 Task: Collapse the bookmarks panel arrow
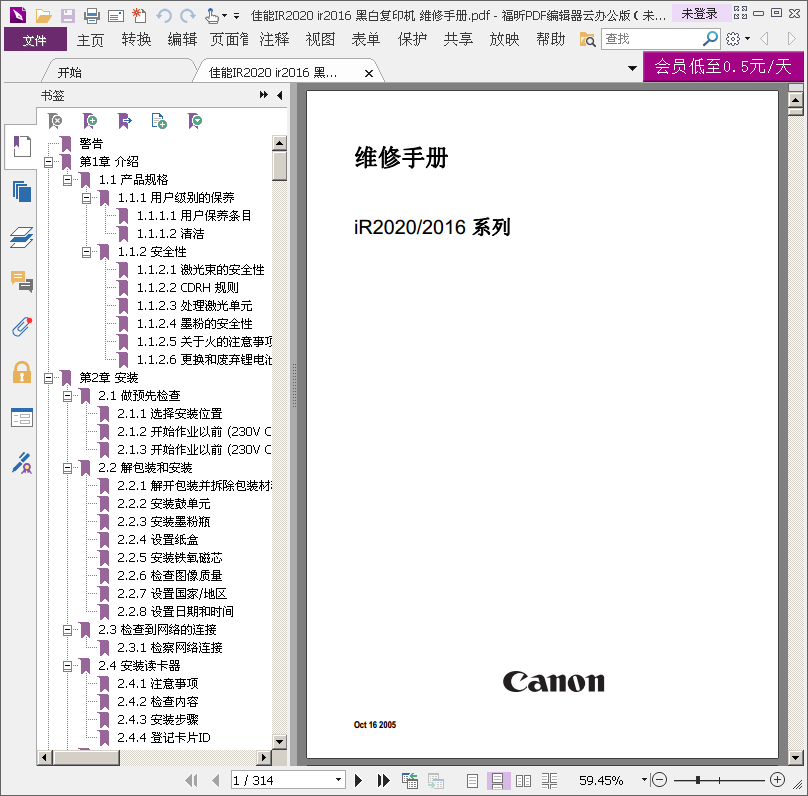pos(280,95)
